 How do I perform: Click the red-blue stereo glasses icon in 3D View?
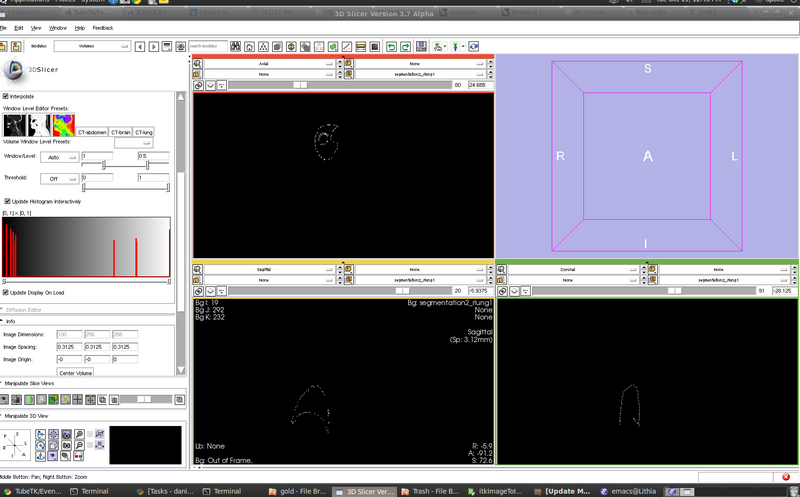coord(79,456)
